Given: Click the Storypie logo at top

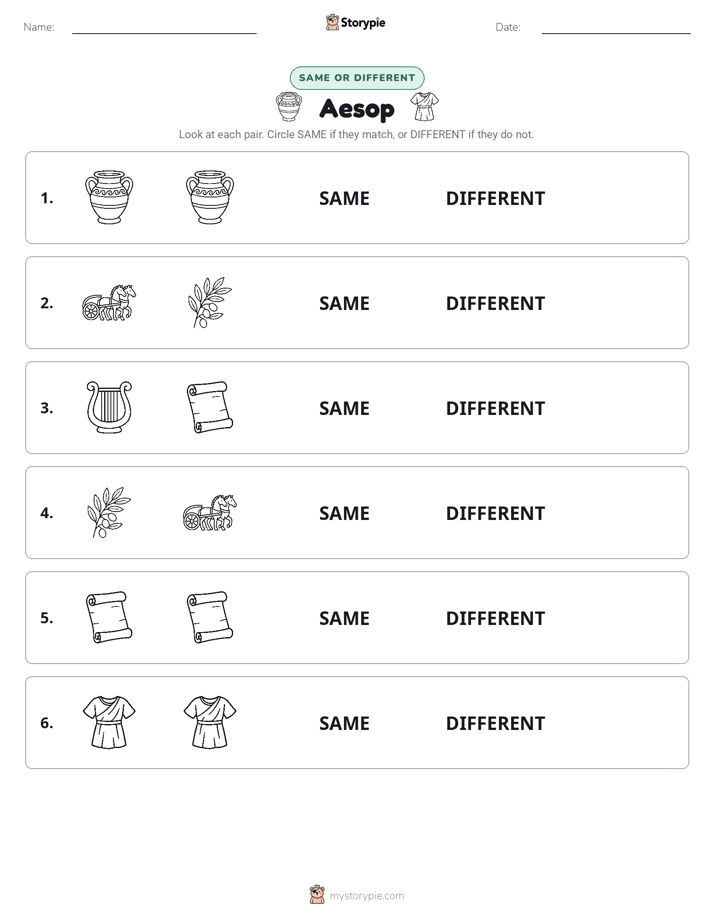Looking at the screenshot, I should coord(356,22).
